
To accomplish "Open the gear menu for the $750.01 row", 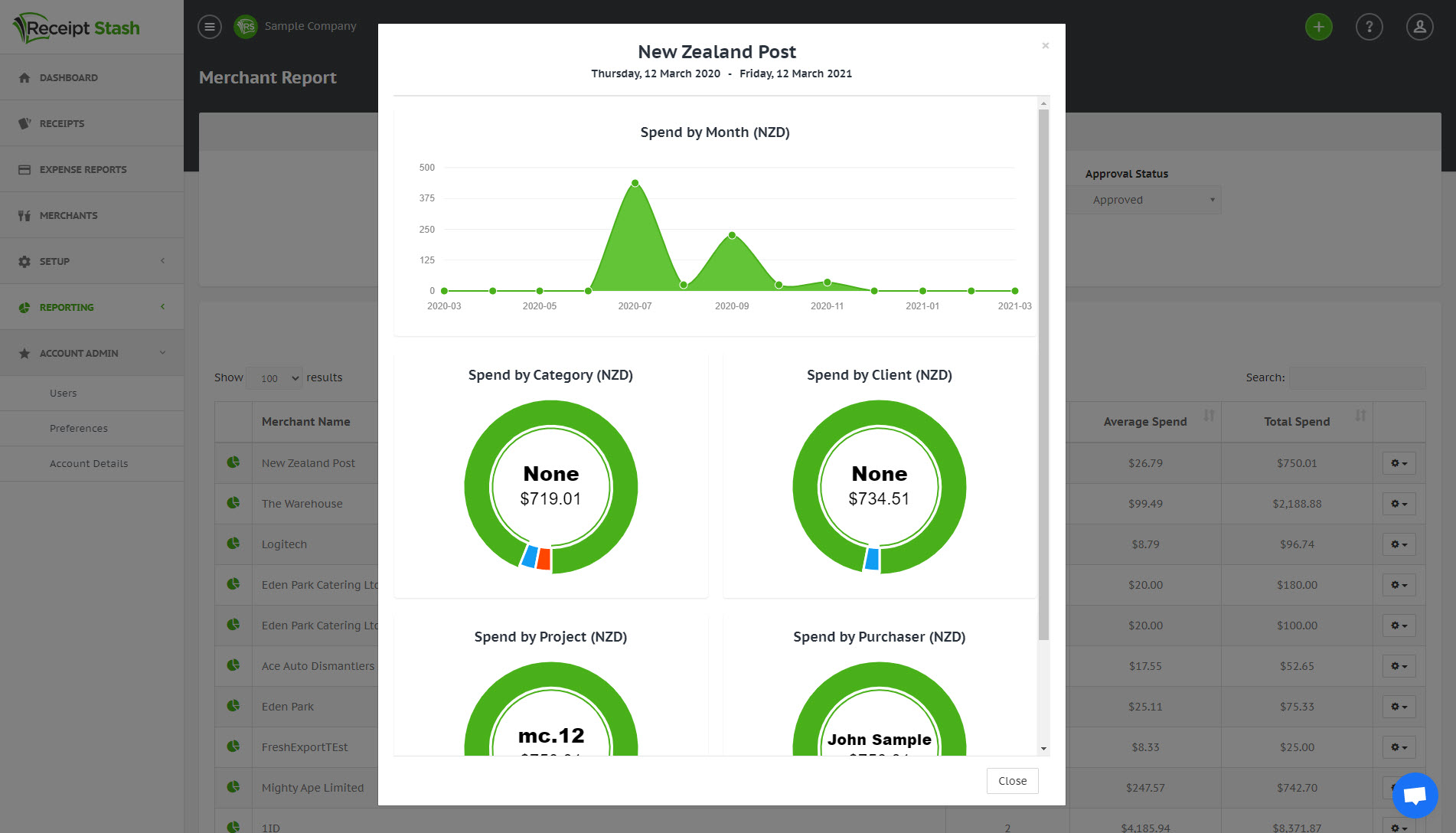I will (1399, 463).
